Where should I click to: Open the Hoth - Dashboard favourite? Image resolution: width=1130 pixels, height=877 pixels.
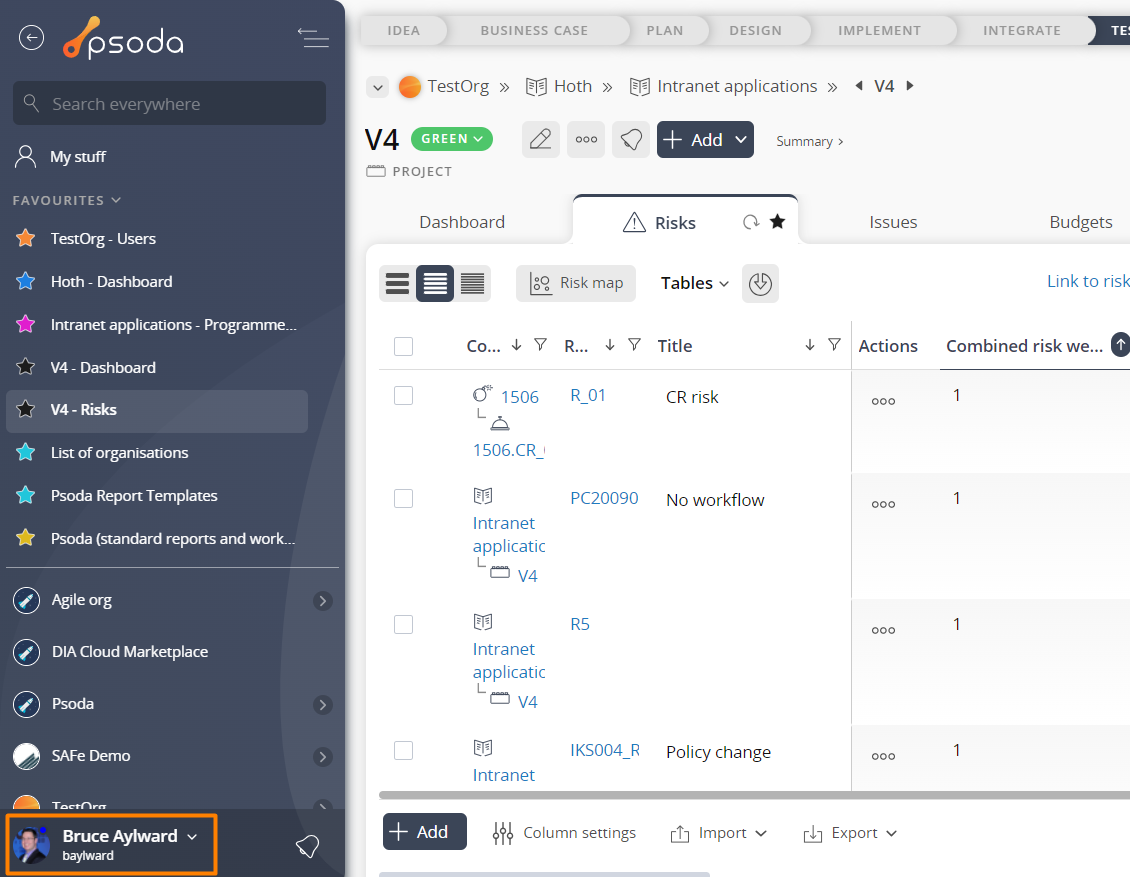coord(111,281)
